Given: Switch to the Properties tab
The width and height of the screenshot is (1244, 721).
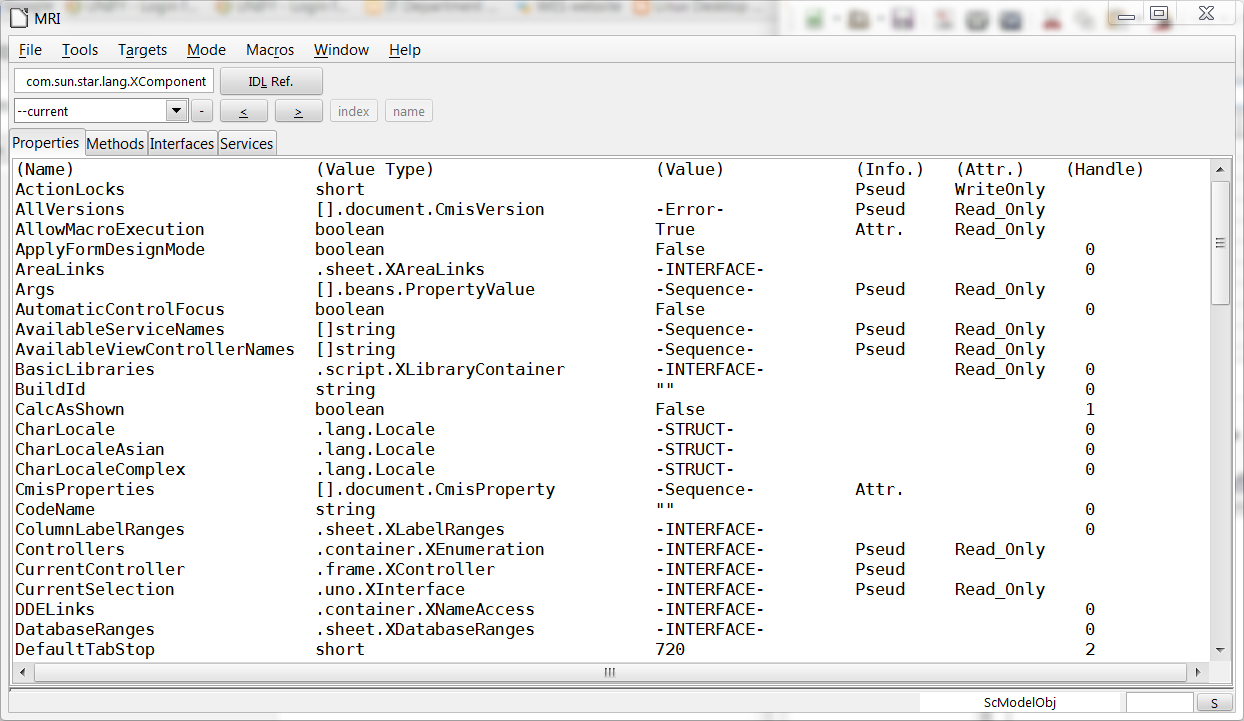Looking at the screenshot, I should coord(46,143).
